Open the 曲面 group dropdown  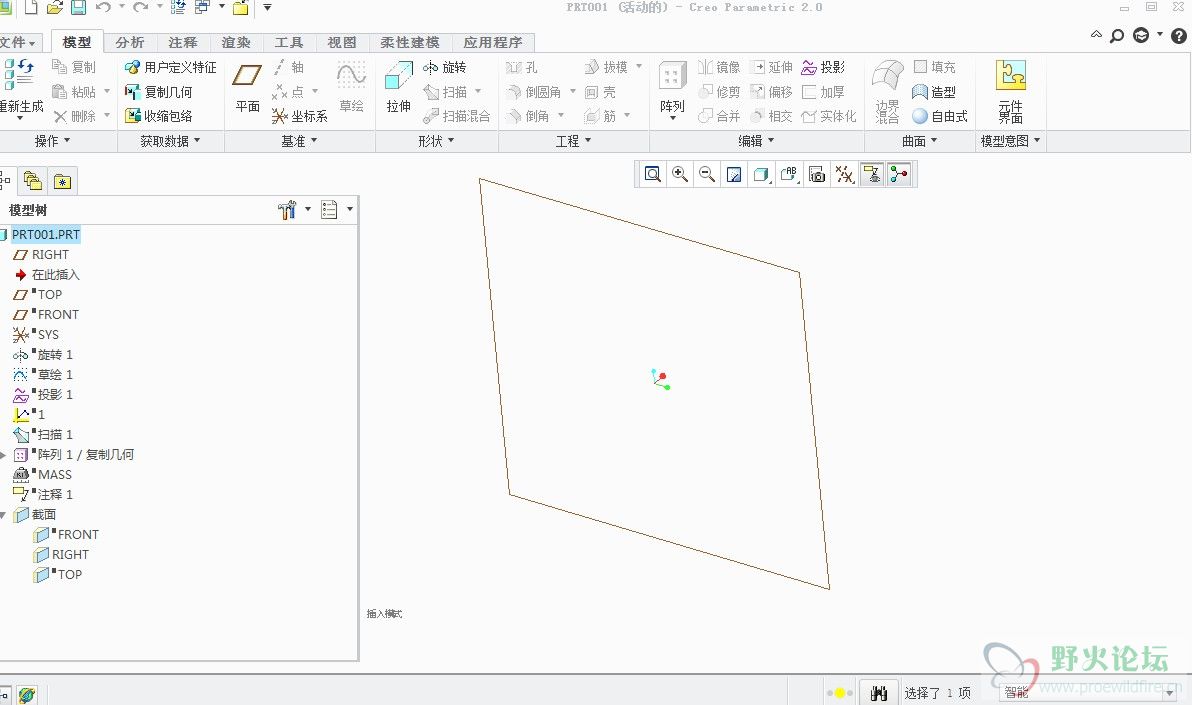(x=920, y=141)
